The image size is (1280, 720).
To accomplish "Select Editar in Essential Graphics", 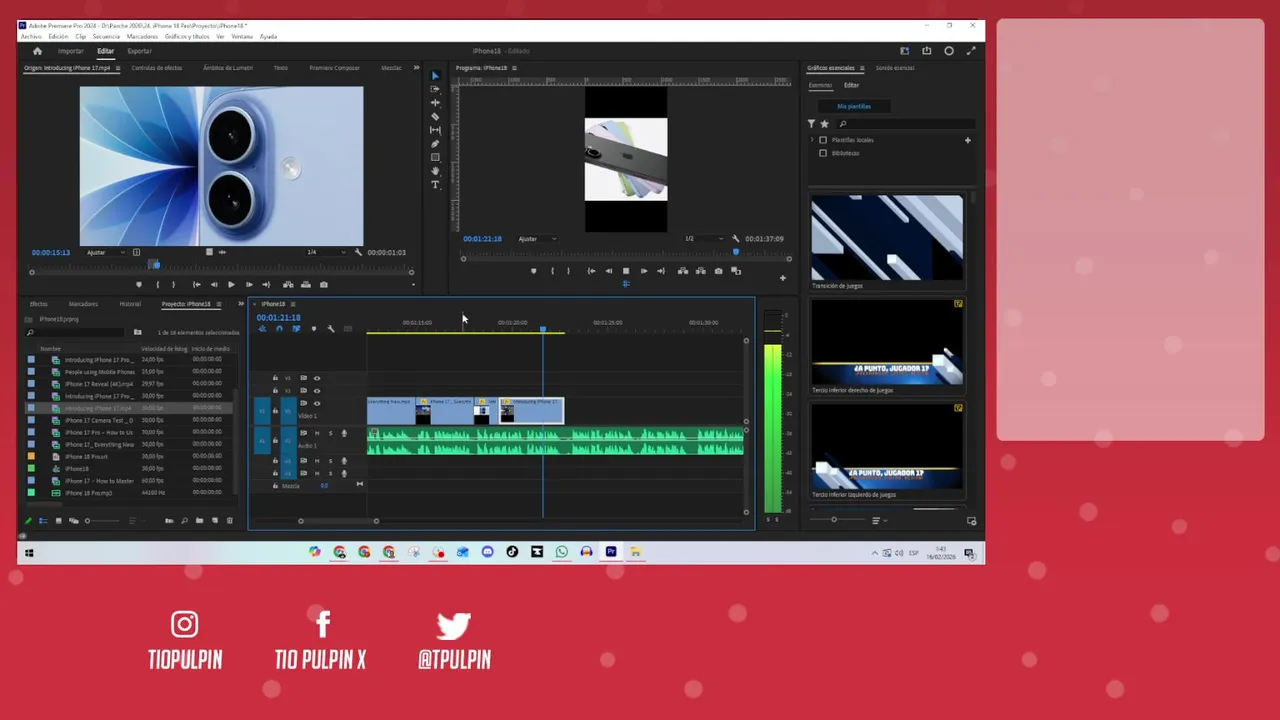I will [851, 85].
